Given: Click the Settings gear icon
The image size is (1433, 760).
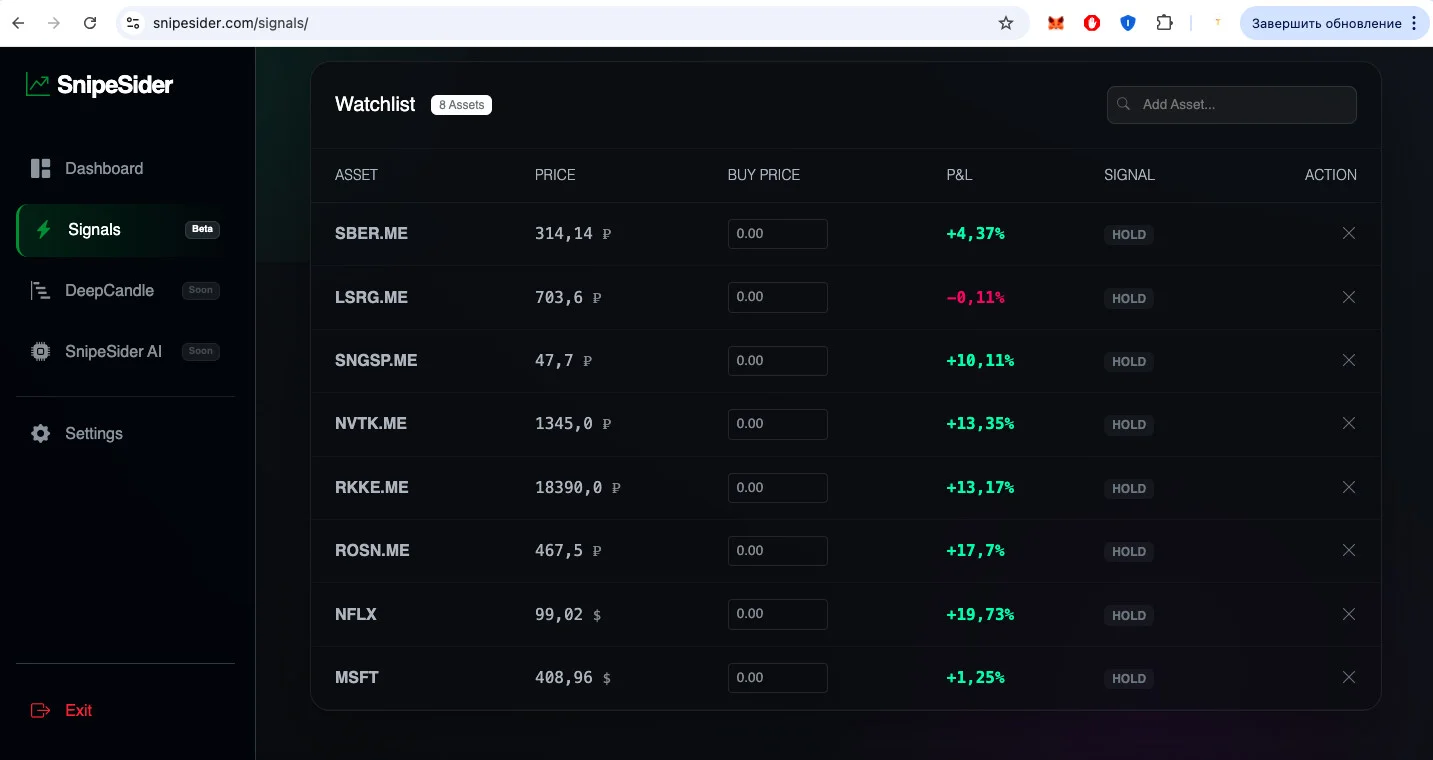Looking at the screenshot, I should [x=41, y=433].
